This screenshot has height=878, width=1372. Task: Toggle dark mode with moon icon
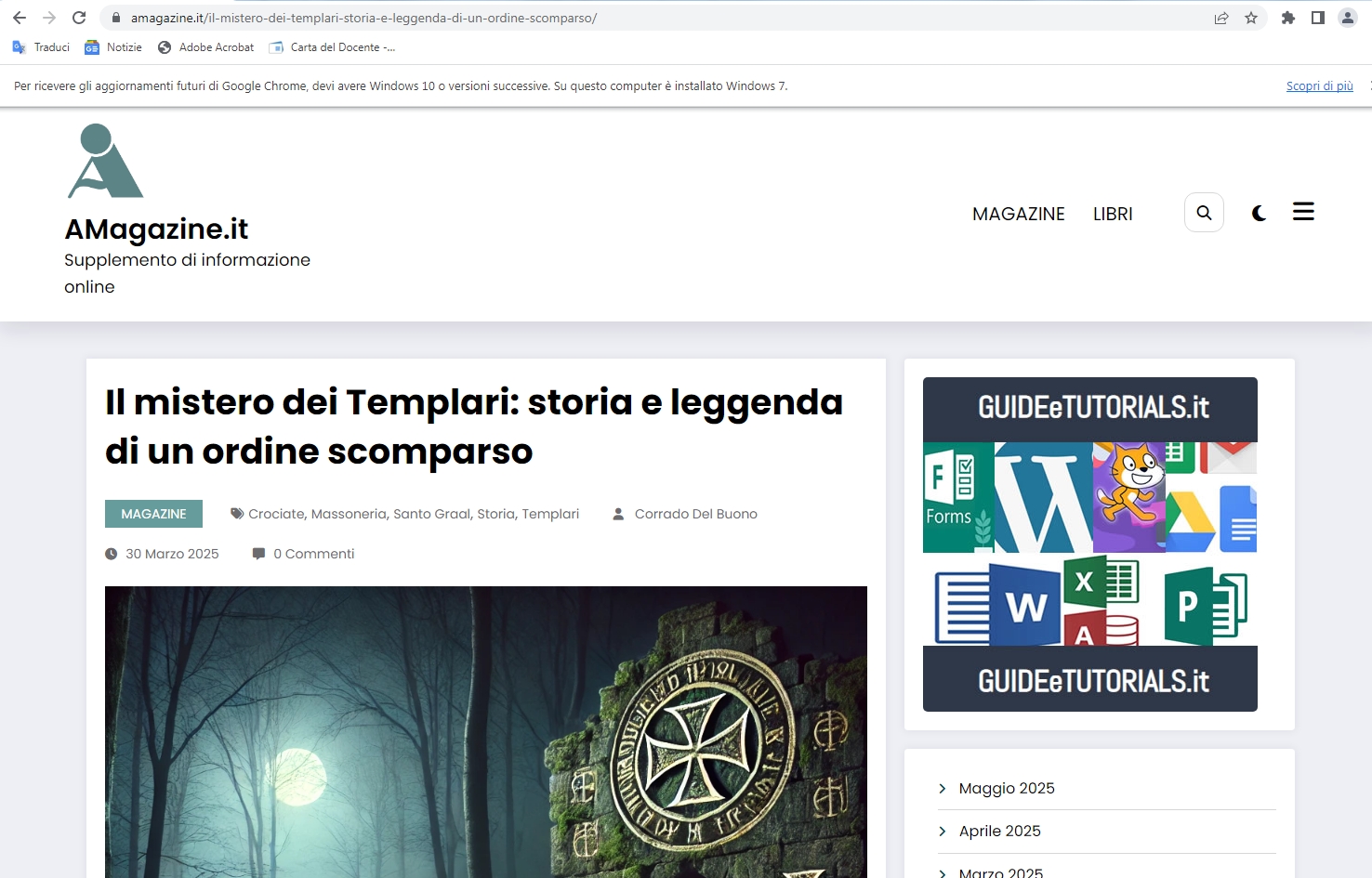(x=1259, y=213)
